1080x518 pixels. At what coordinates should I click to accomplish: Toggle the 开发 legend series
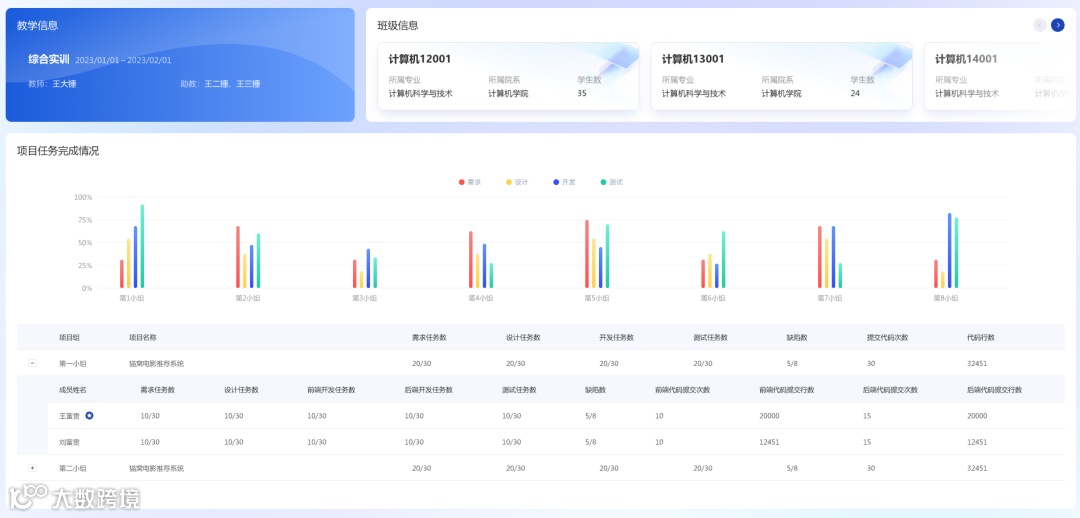[564, 182]
